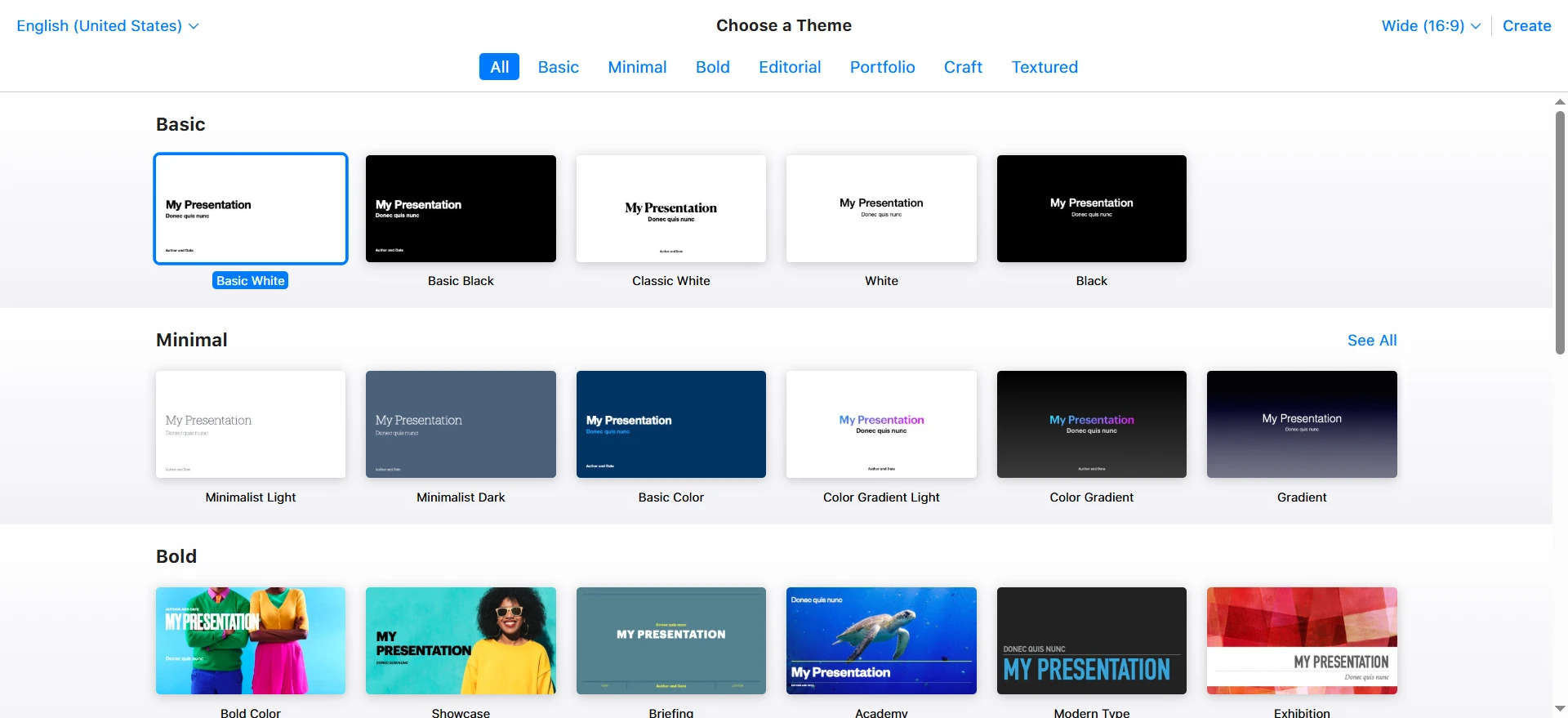Select the All category tab
Screen dimensions: 1568x718
[499, 67]
